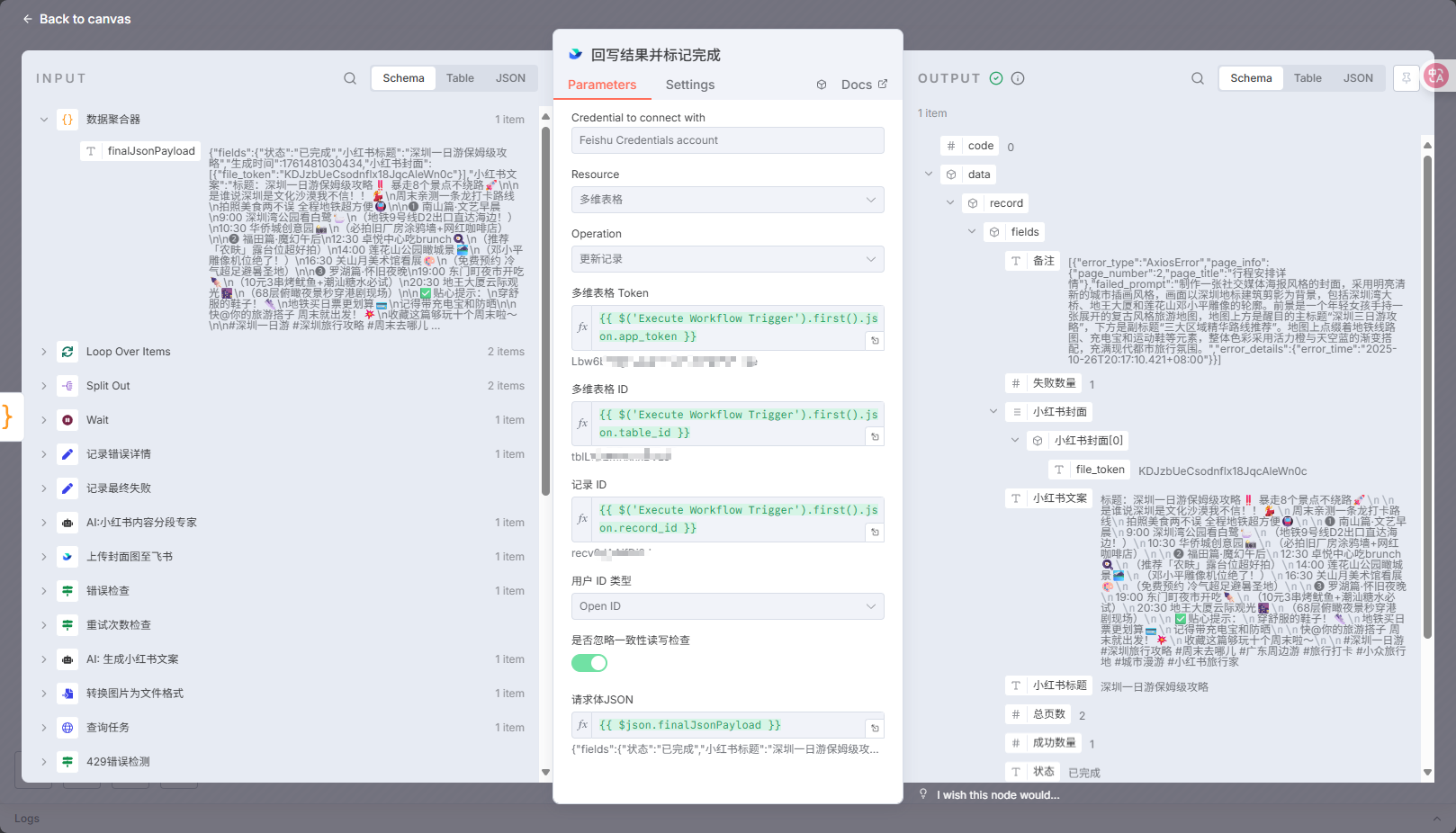Viewport: 1456px width, 833px height.
Task: Select output Table view tab
Action: (1308, 78)
